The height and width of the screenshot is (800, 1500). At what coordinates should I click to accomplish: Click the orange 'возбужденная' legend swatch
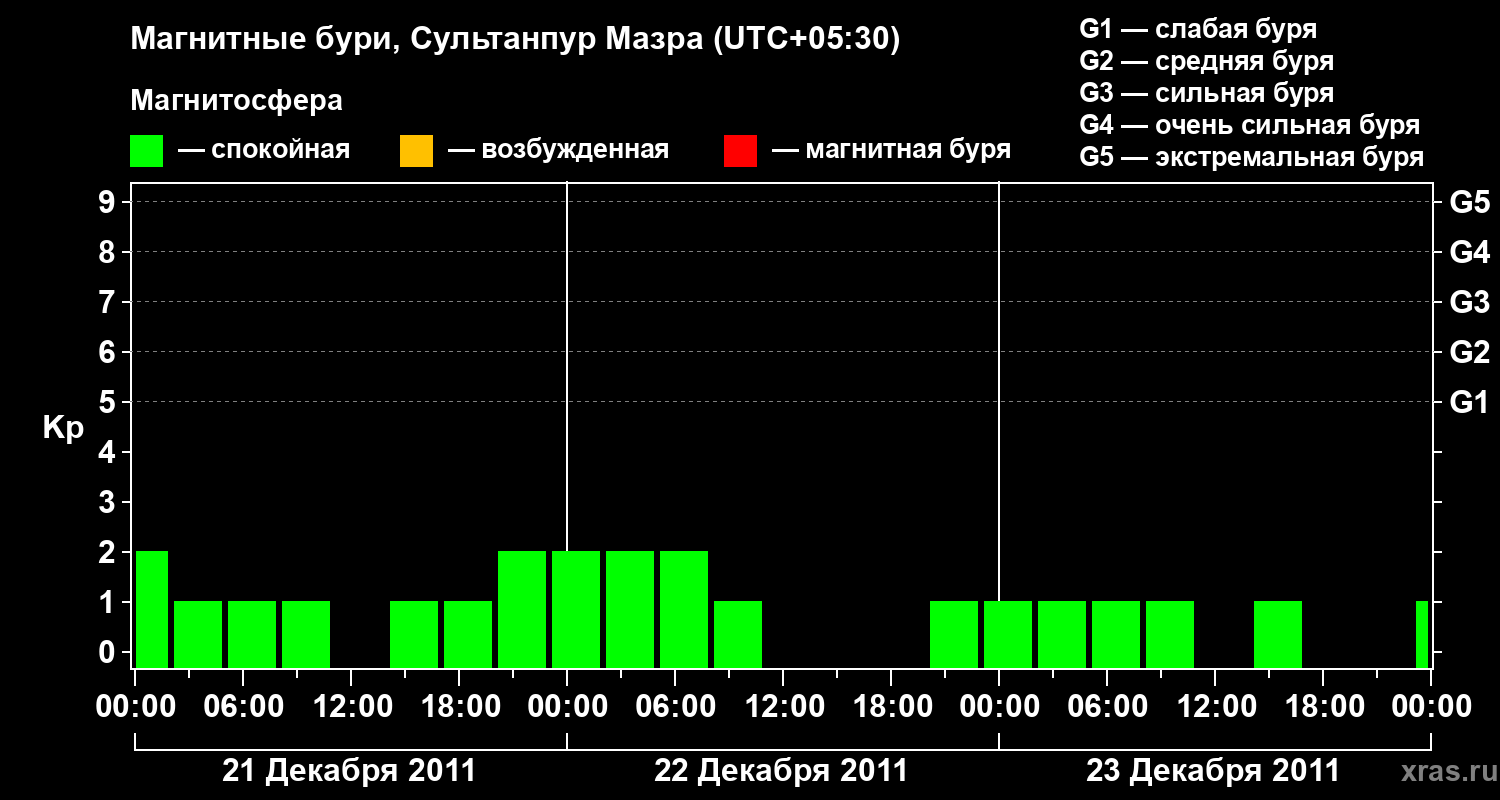(x=416, y=151)
